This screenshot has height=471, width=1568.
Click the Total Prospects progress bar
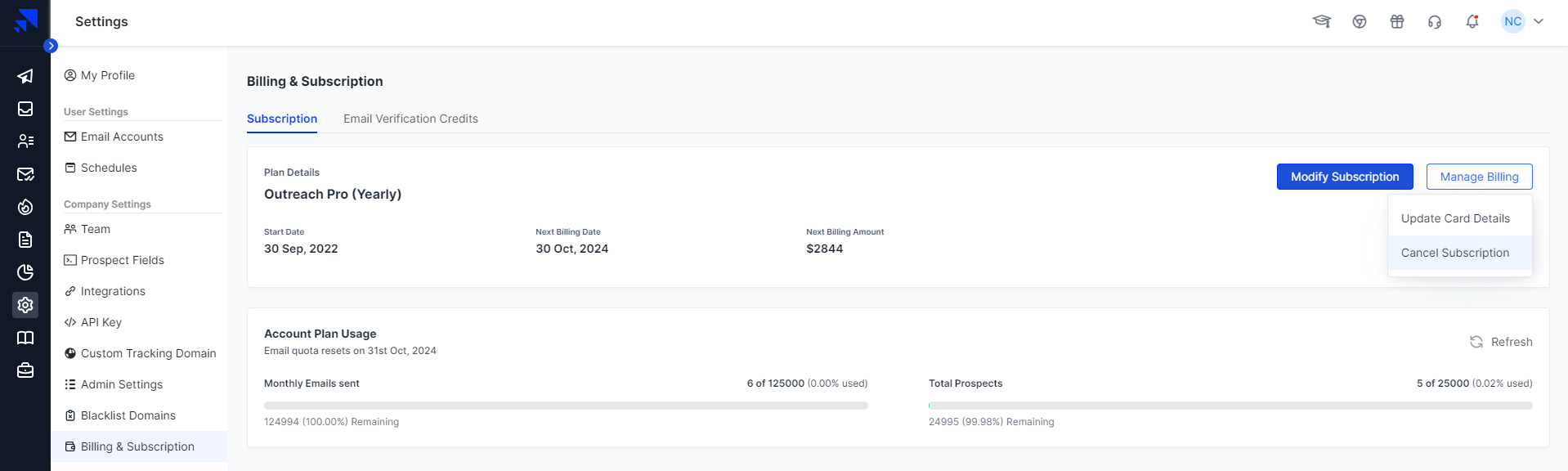click(1230, 406)
